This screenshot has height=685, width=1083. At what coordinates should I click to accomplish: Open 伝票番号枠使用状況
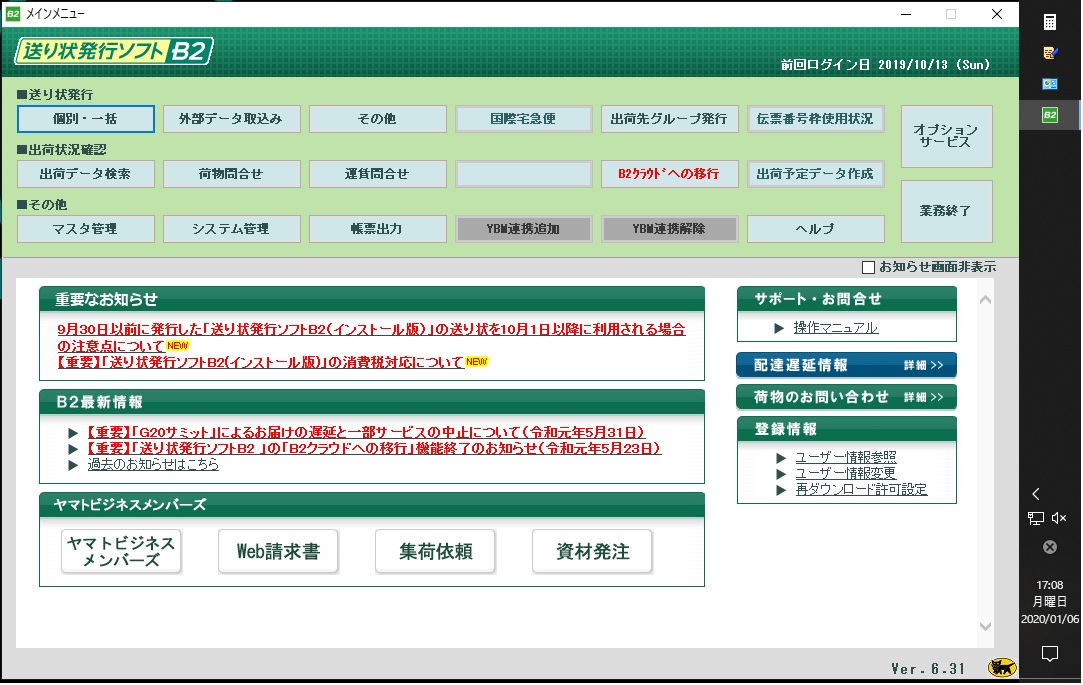(816, 119)
